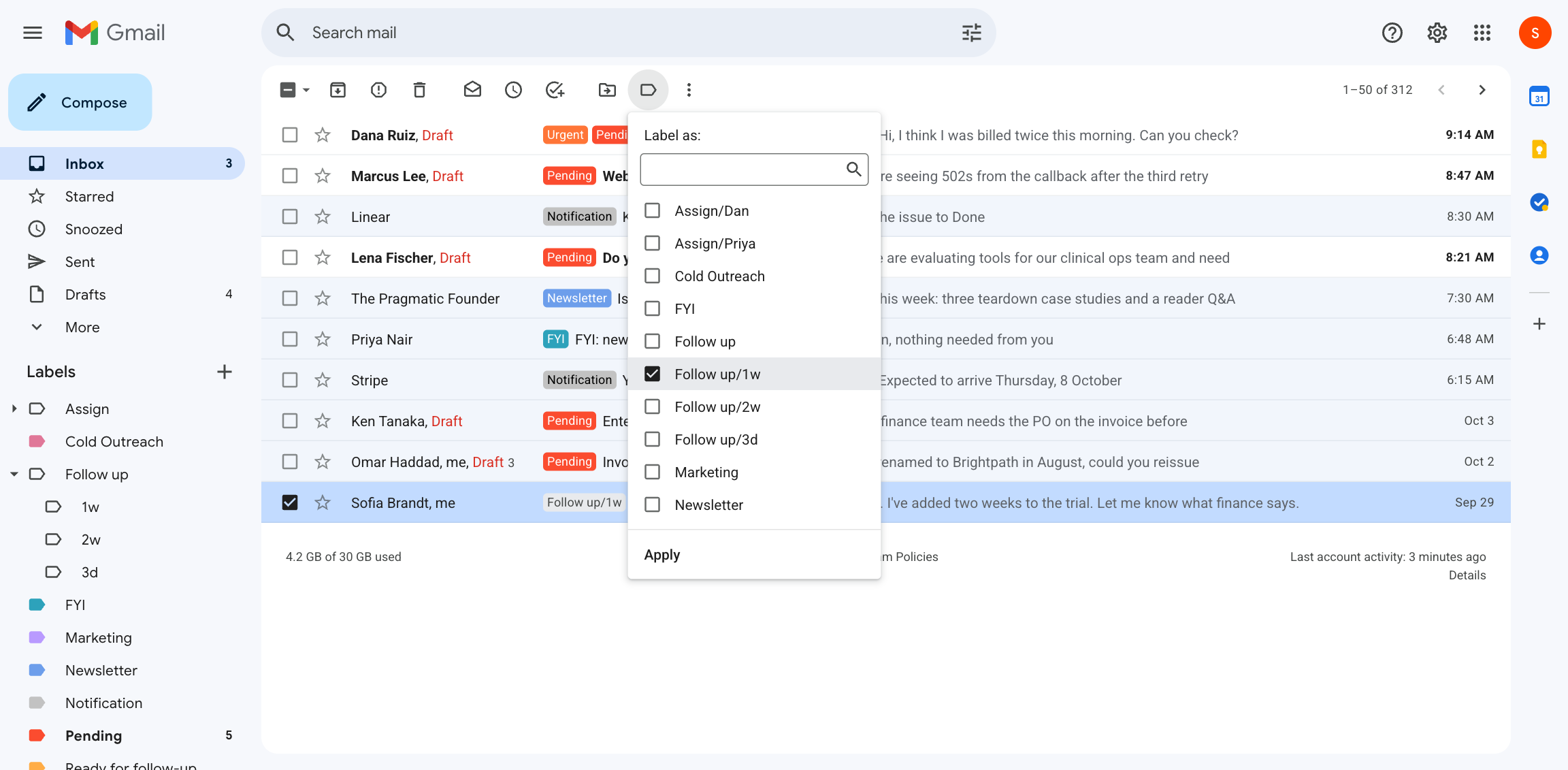Go to older page arrow

(x=1482, y=90)
